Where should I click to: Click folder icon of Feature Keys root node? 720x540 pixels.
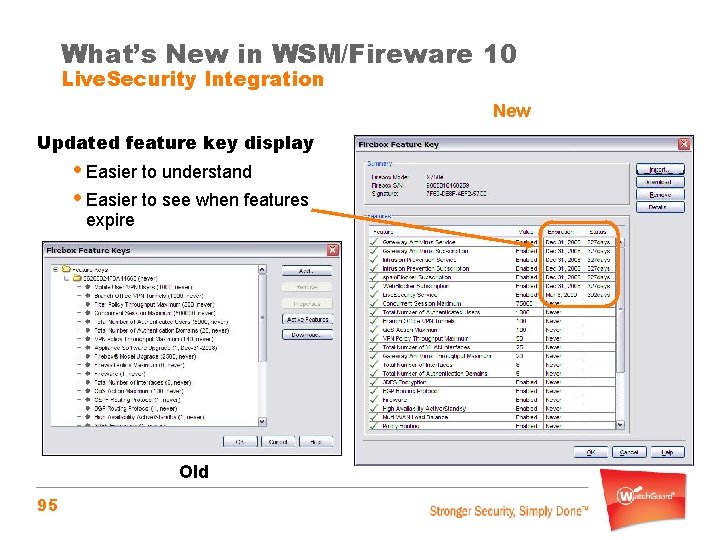pyautogui.click(x=66, y=269)
